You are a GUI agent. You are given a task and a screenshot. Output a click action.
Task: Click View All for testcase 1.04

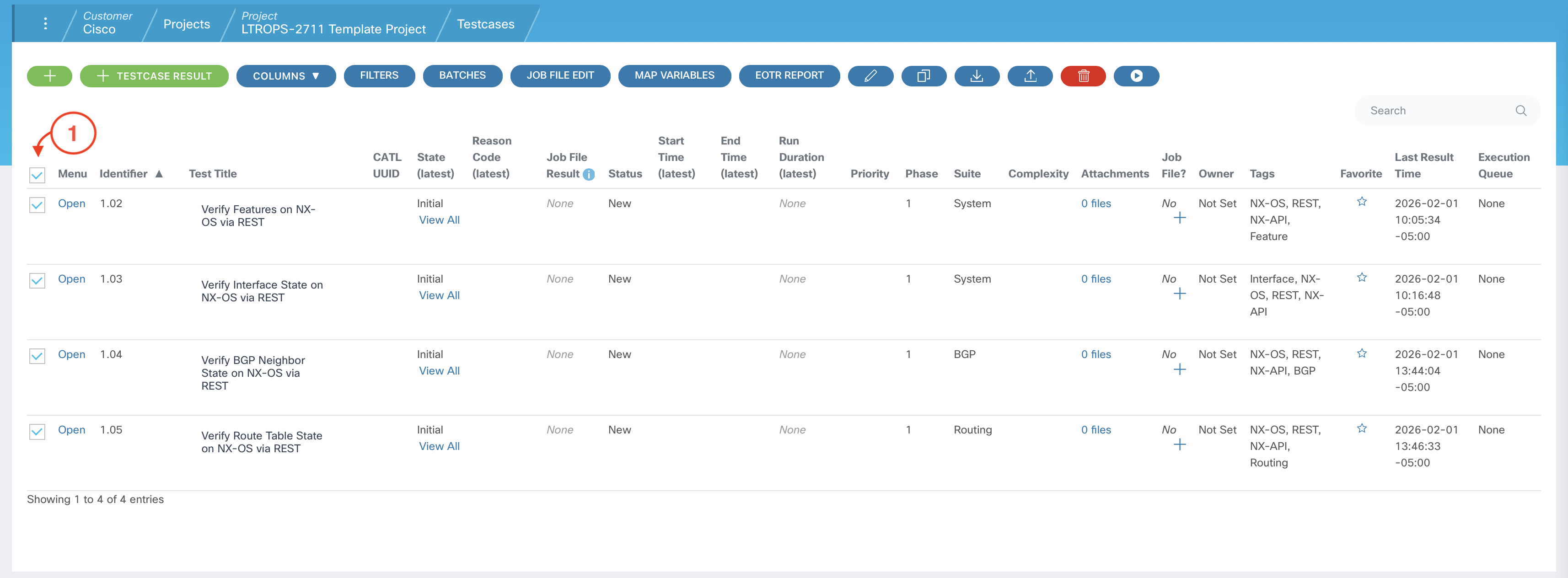pyautogui.click(x=439, y=370)
